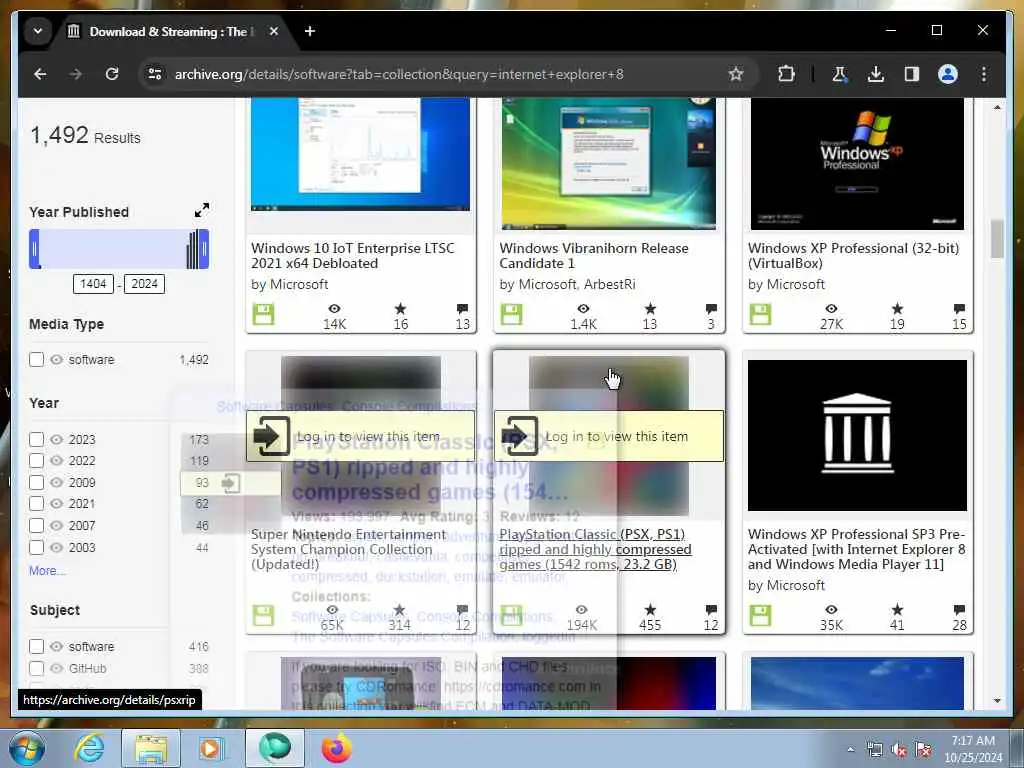Click favorites star on Windows 10 IoT card
The height and width of the screenshot is (768, 1024).
[400, 309]
